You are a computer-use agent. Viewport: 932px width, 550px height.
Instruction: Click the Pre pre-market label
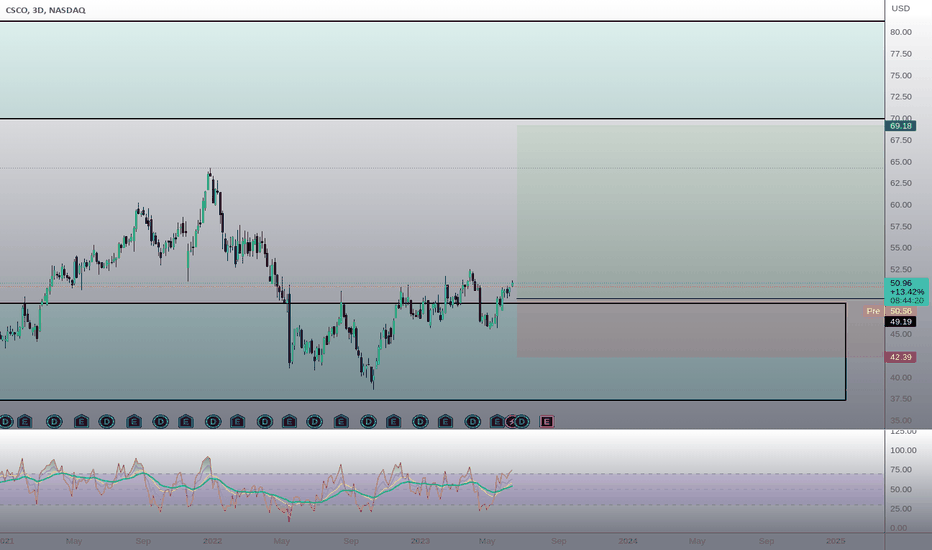pos(873,311)
